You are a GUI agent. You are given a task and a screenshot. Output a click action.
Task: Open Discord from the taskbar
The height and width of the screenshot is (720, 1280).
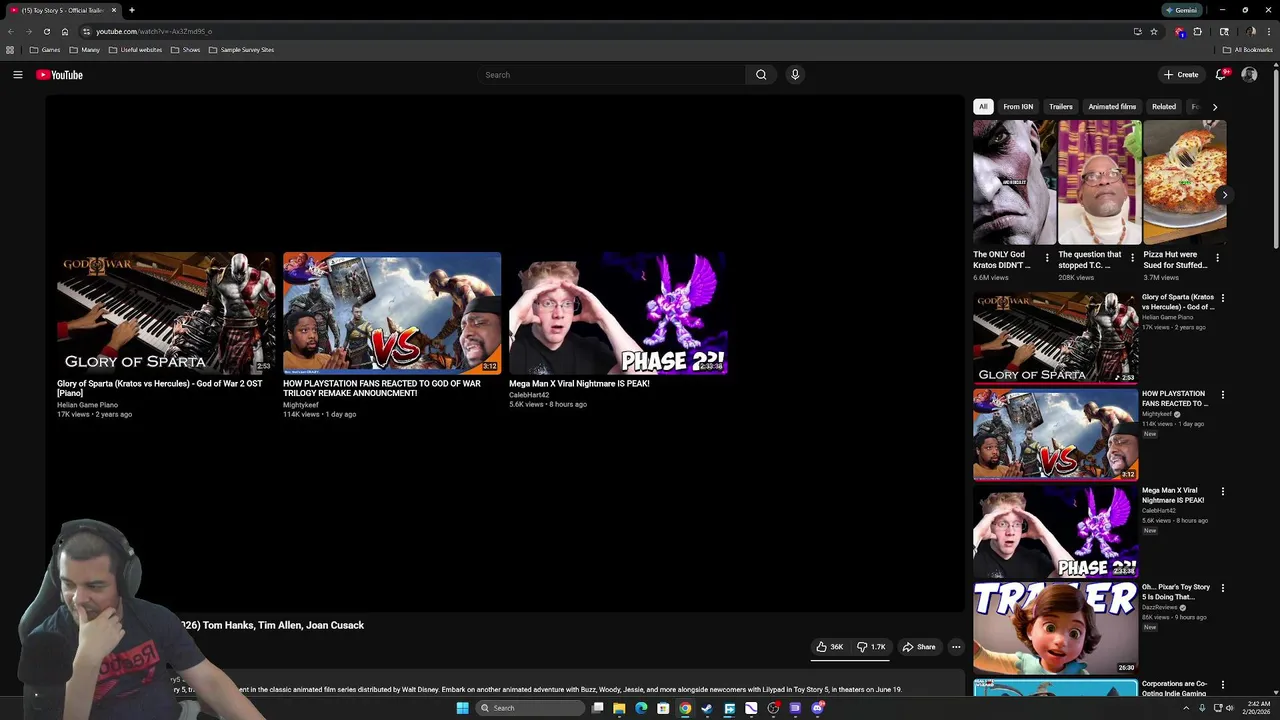[817, 708]
